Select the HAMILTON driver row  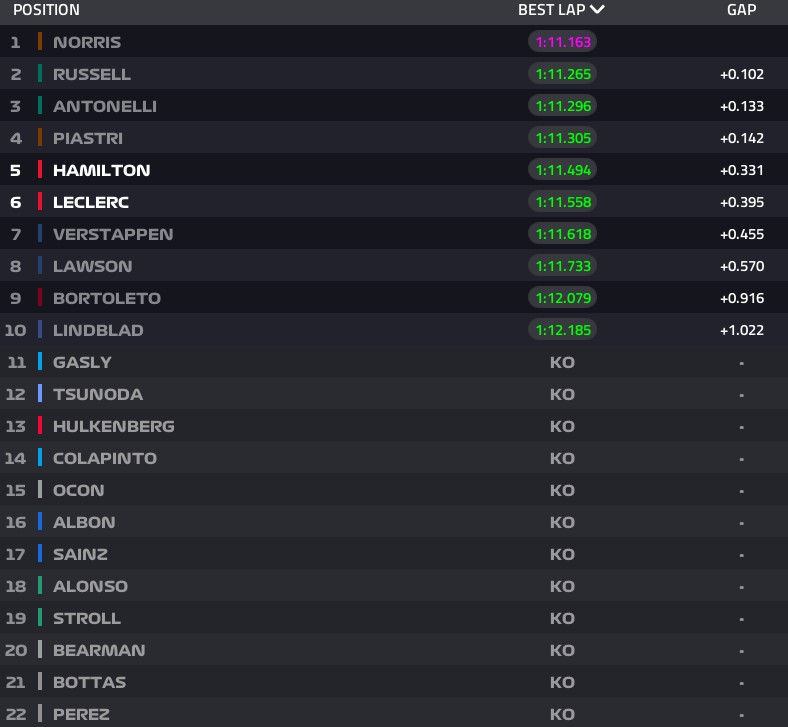tap(394, 170)
